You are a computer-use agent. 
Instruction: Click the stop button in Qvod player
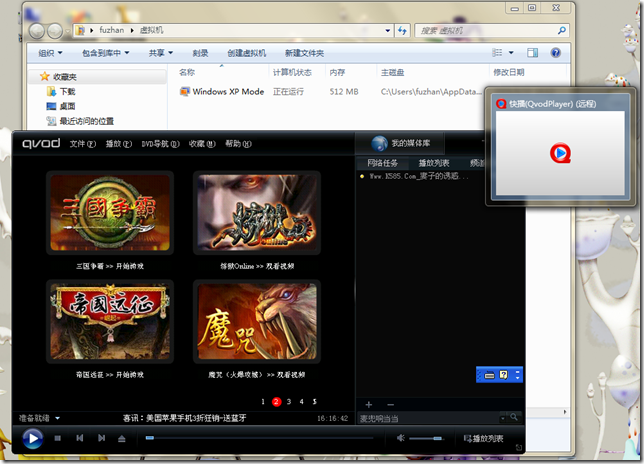click(58, 439)
